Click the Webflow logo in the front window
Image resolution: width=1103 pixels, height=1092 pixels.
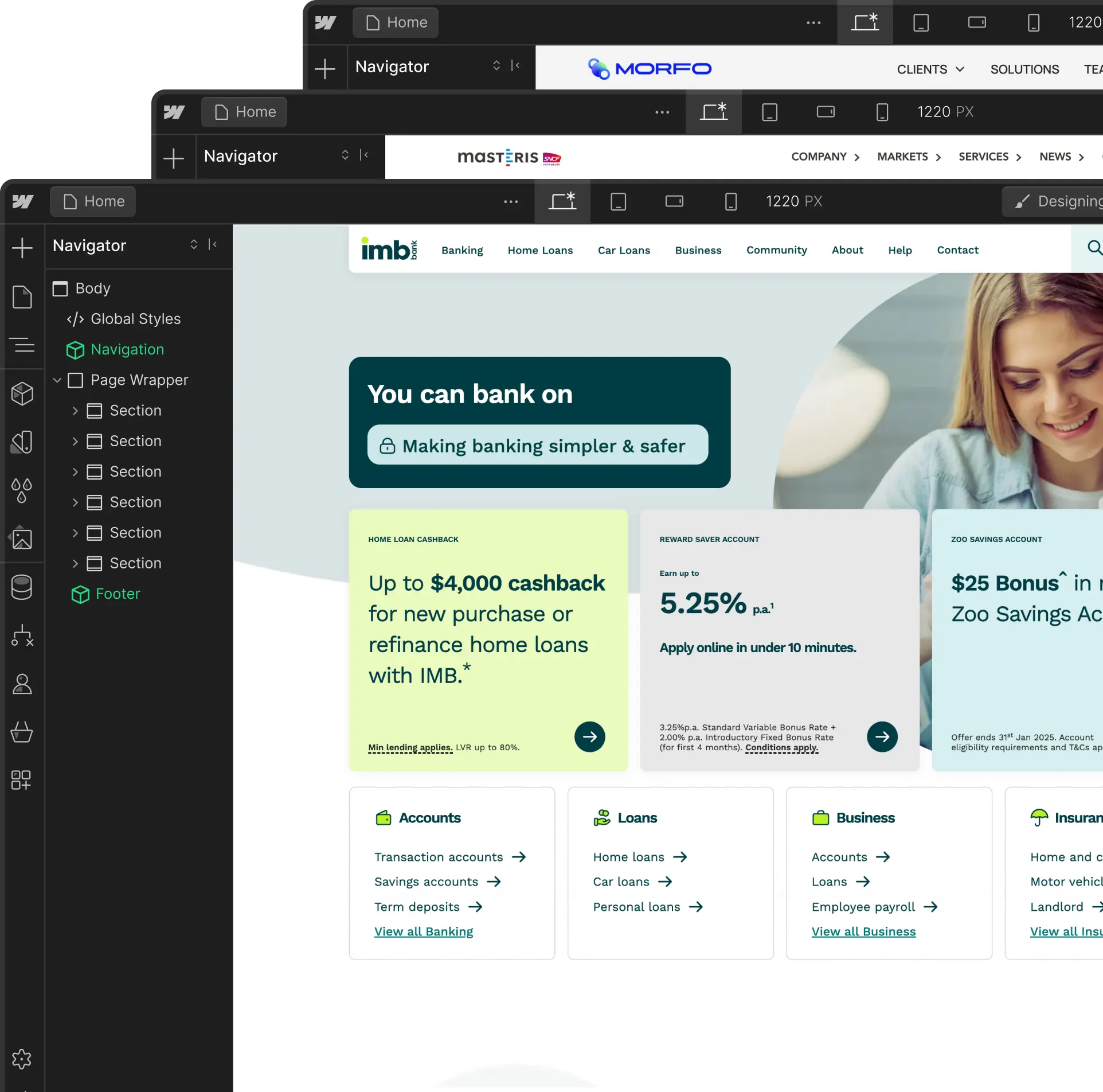22,201
